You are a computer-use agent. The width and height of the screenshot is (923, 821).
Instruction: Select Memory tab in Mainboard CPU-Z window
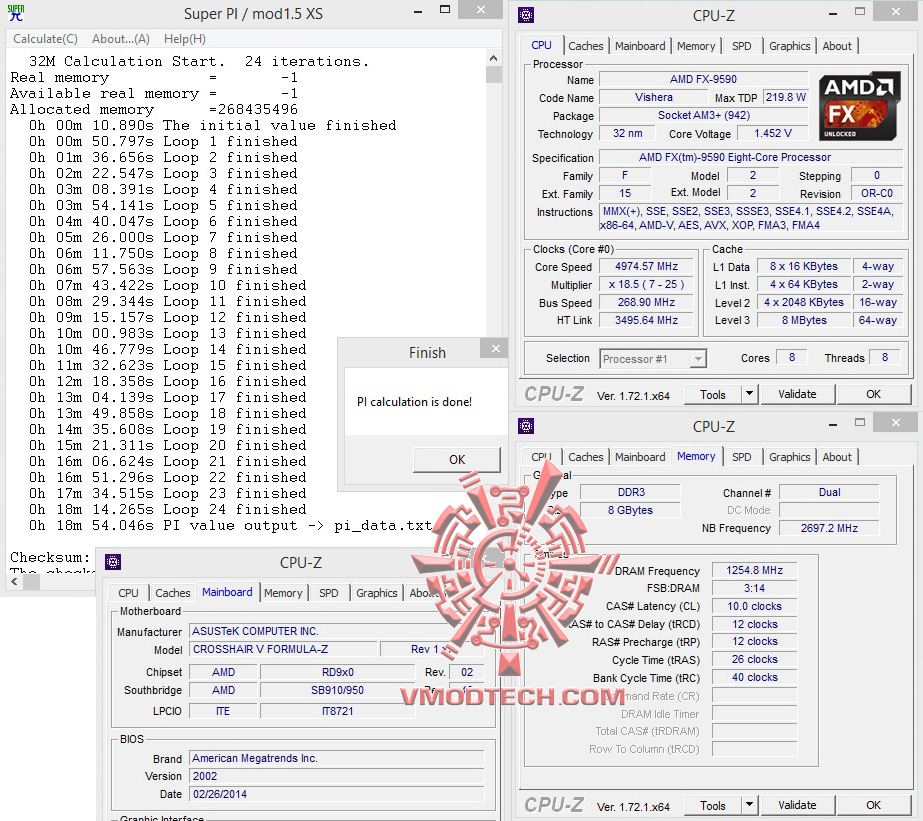pos(283,593)
